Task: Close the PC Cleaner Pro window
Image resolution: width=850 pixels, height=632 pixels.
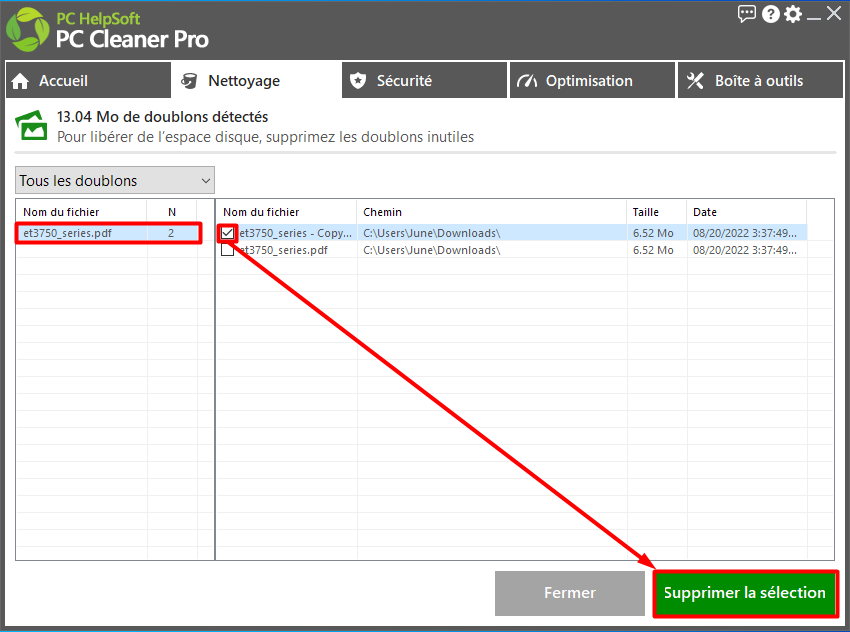Action: tap(834, 14)
